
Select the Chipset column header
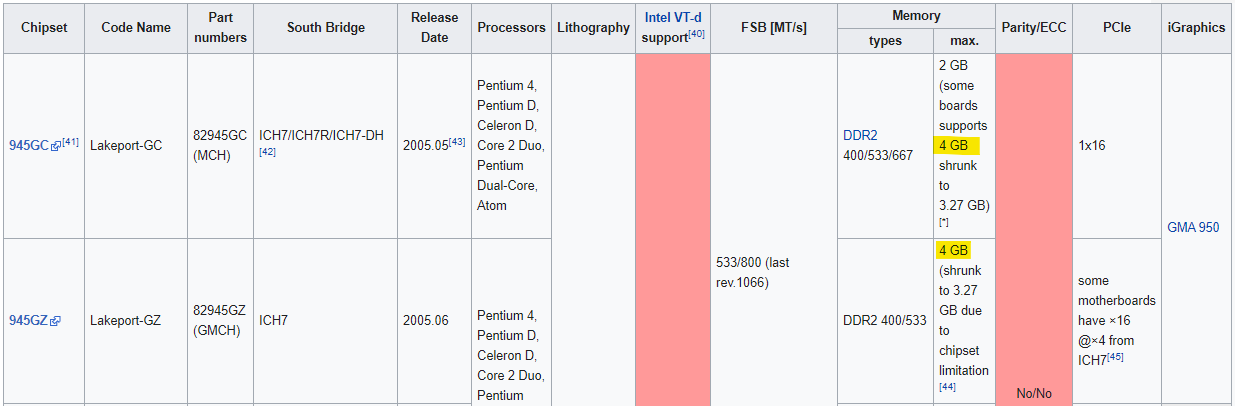(44, 28)
